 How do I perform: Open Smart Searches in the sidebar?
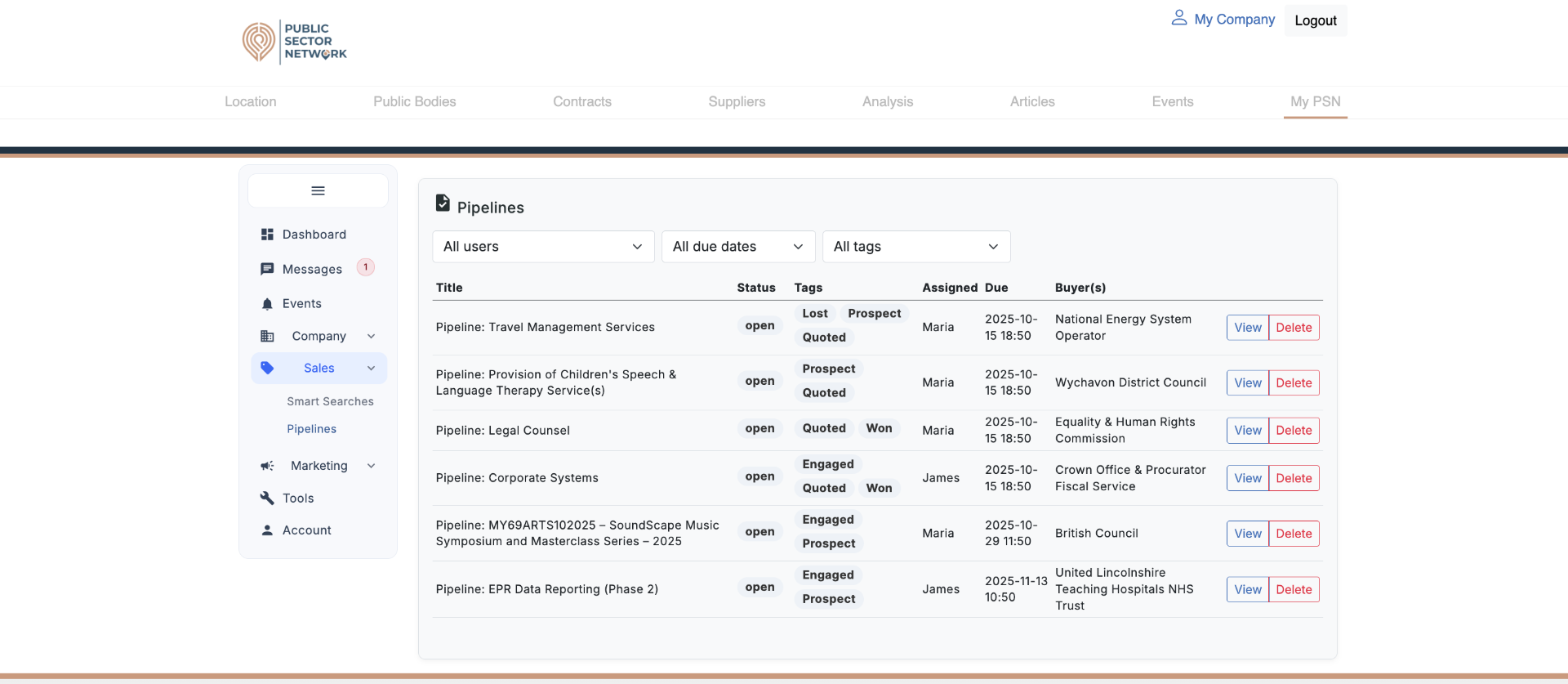pos(330,401)
